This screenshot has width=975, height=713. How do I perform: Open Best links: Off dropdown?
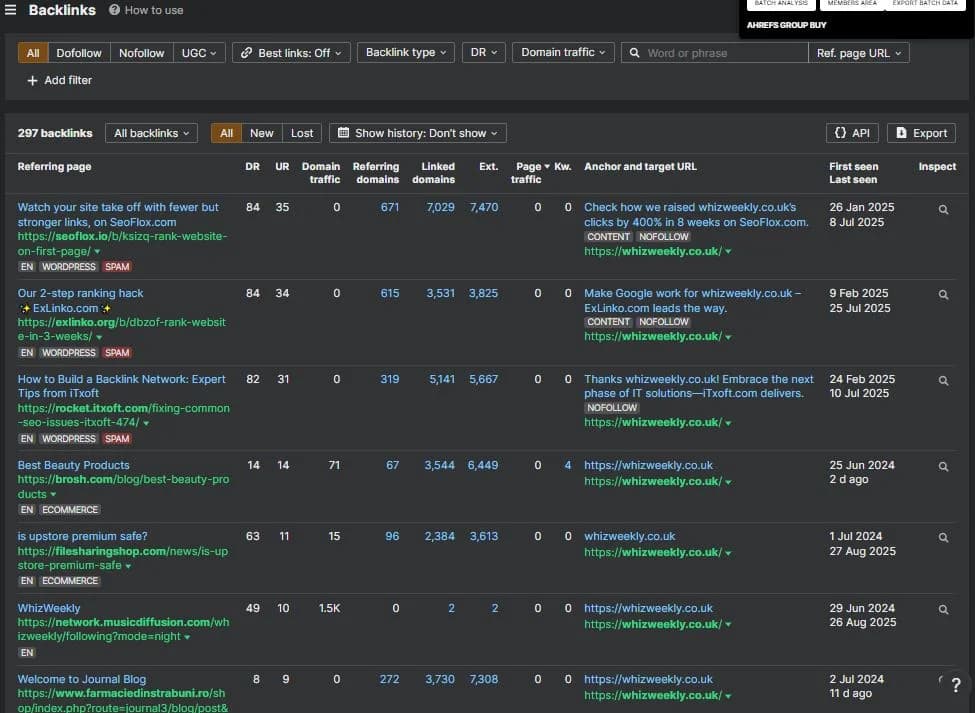tap(292, 53)
